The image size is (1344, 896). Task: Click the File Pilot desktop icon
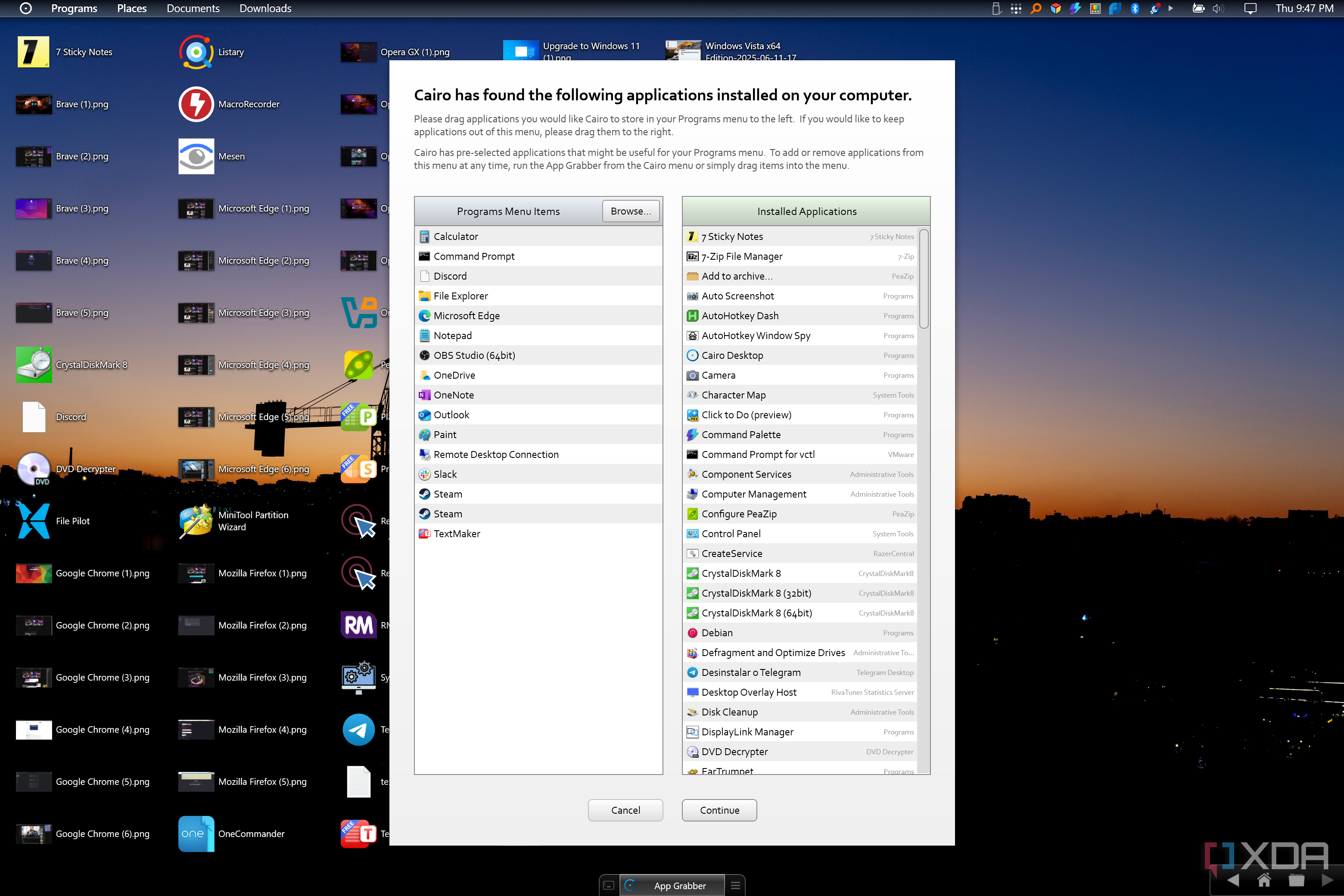[x=33, y=520]
